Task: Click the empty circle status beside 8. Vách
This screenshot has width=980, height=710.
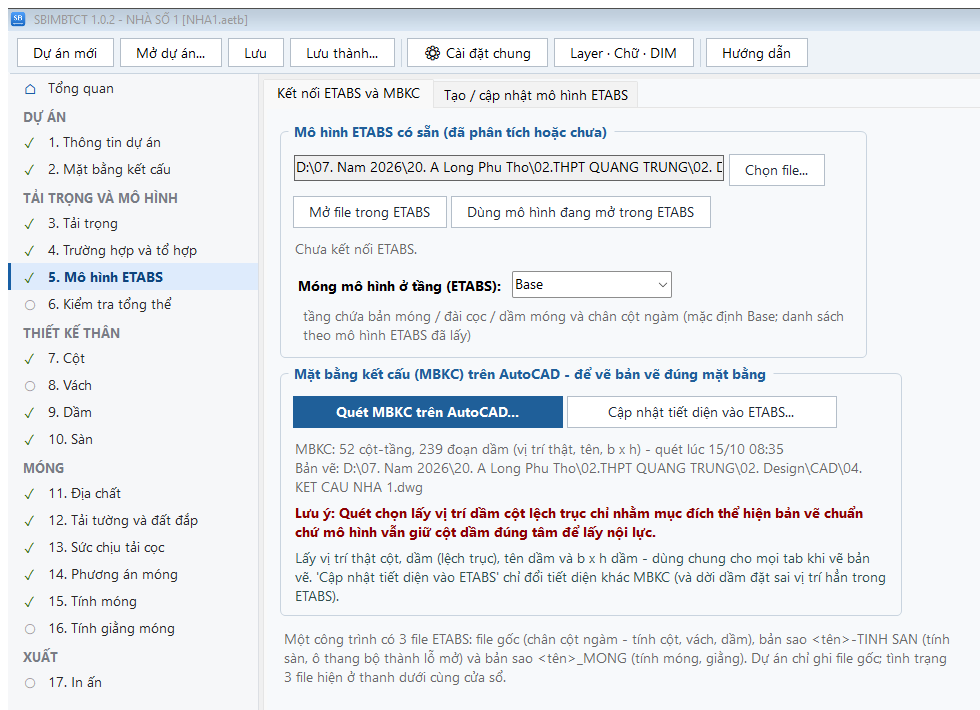Action: point(30,386)
